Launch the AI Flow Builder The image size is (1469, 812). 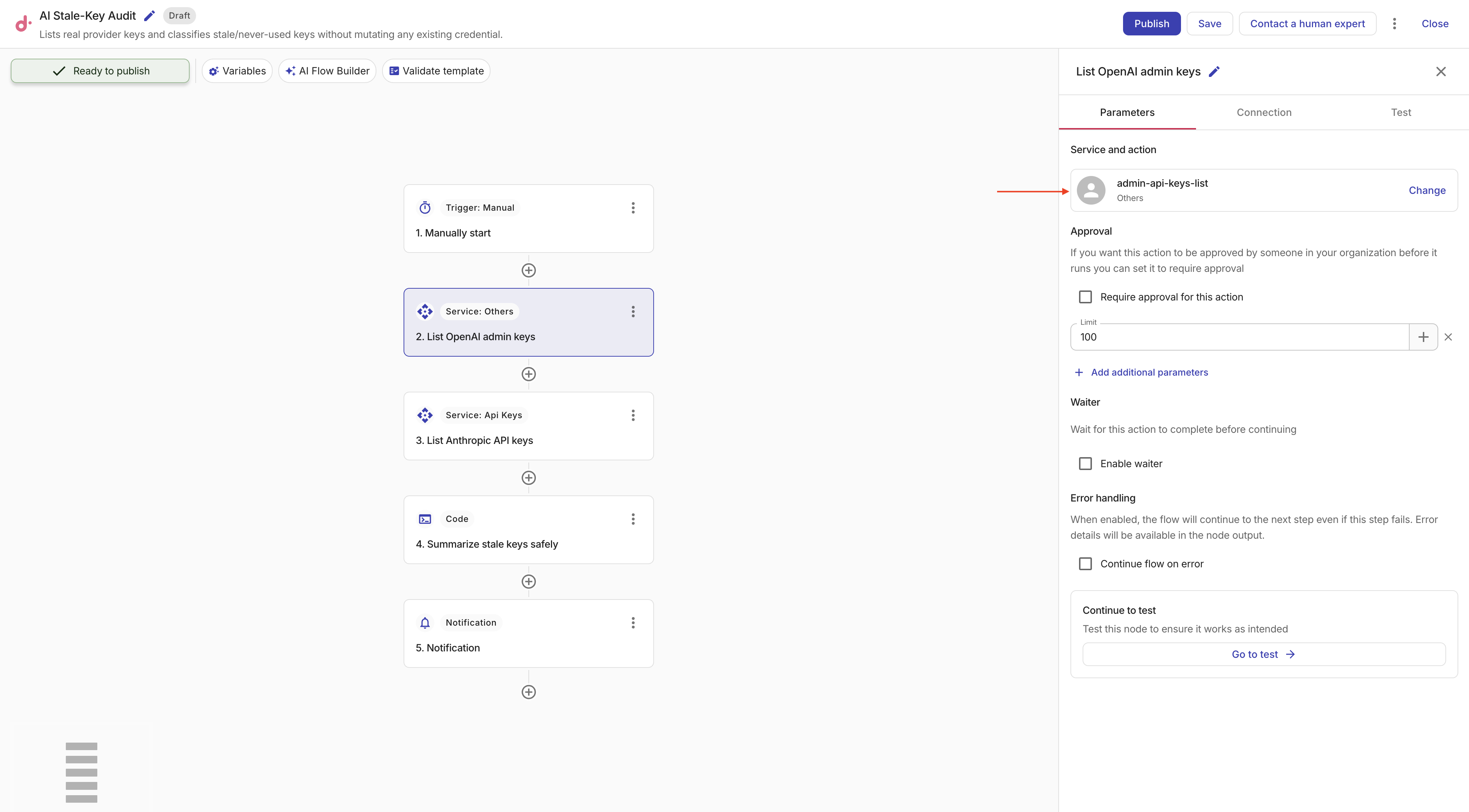click(327, 71)
